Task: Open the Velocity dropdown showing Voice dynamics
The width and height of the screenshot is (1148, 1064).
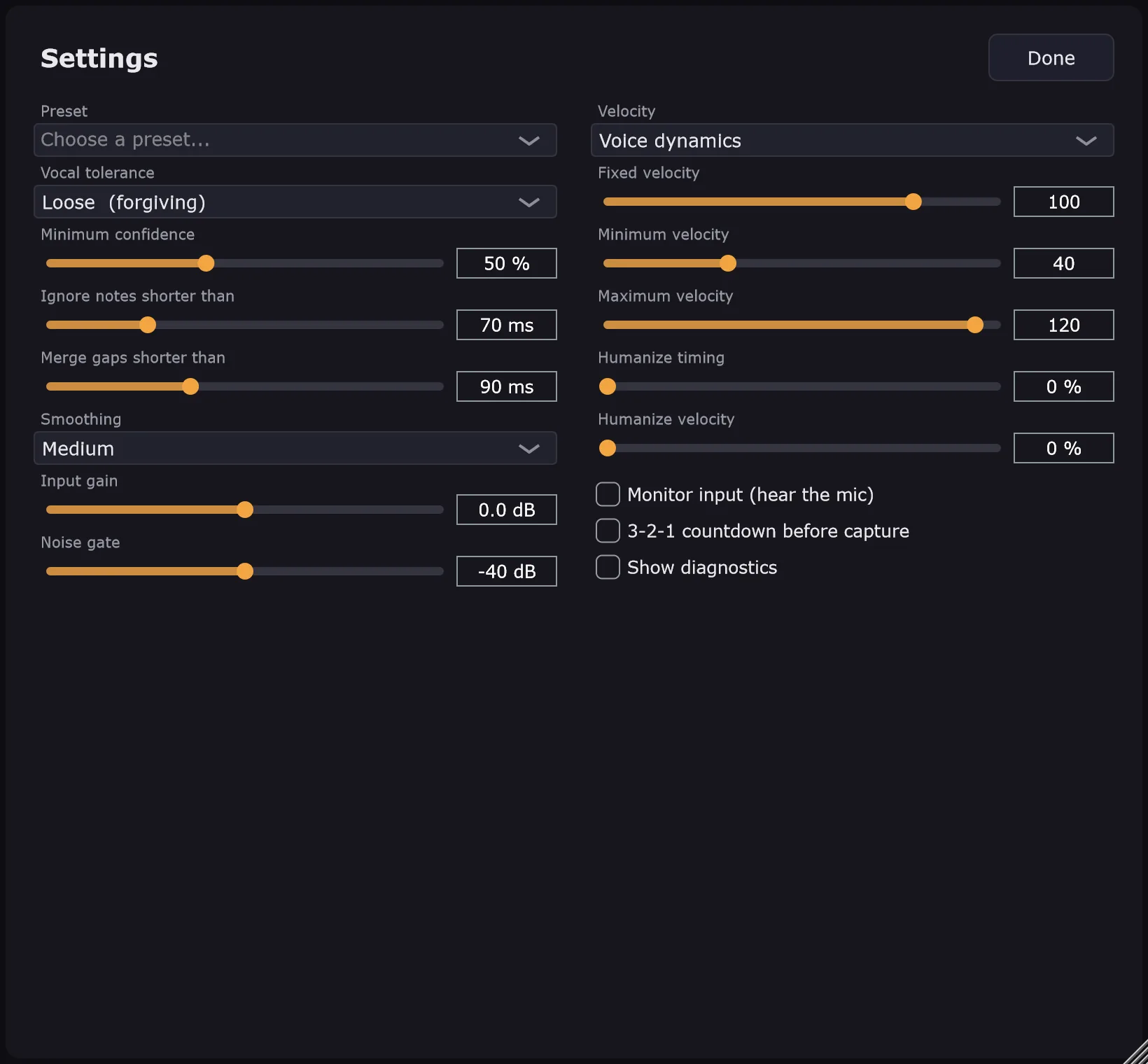Action: tap(852, 140)
